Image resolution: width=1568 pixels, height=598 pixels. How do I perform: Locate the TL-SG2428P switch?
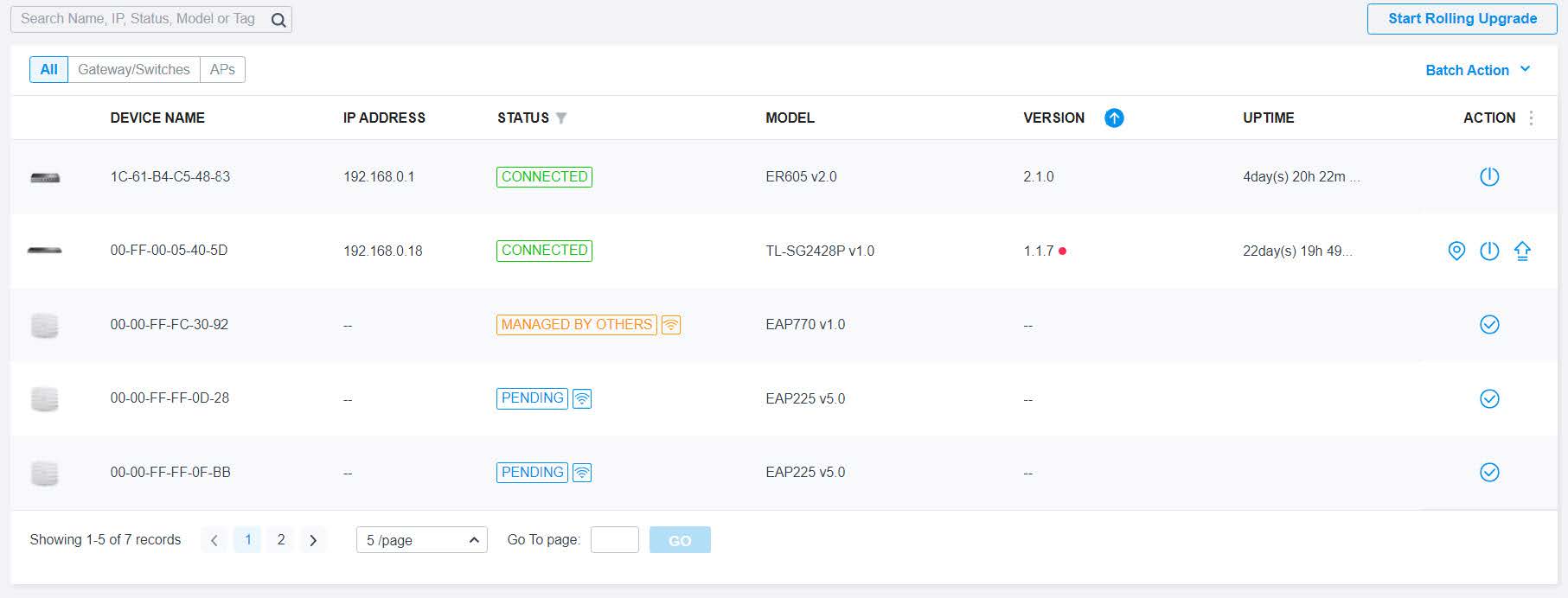tap(1456, 251)
